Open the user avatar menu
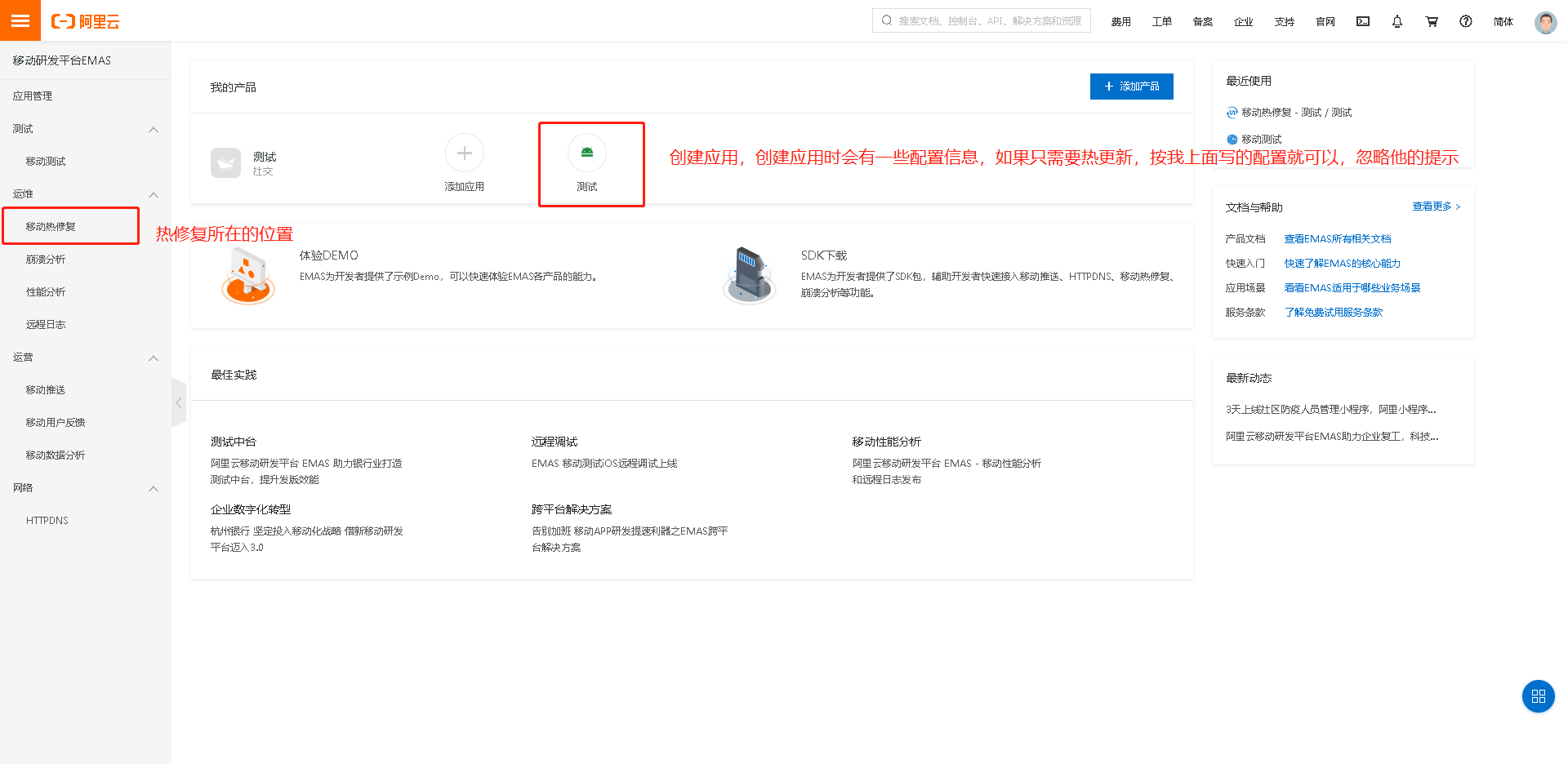This screenshot has height=764, width=1568. pyautogui.click(x=1545, y=22)
